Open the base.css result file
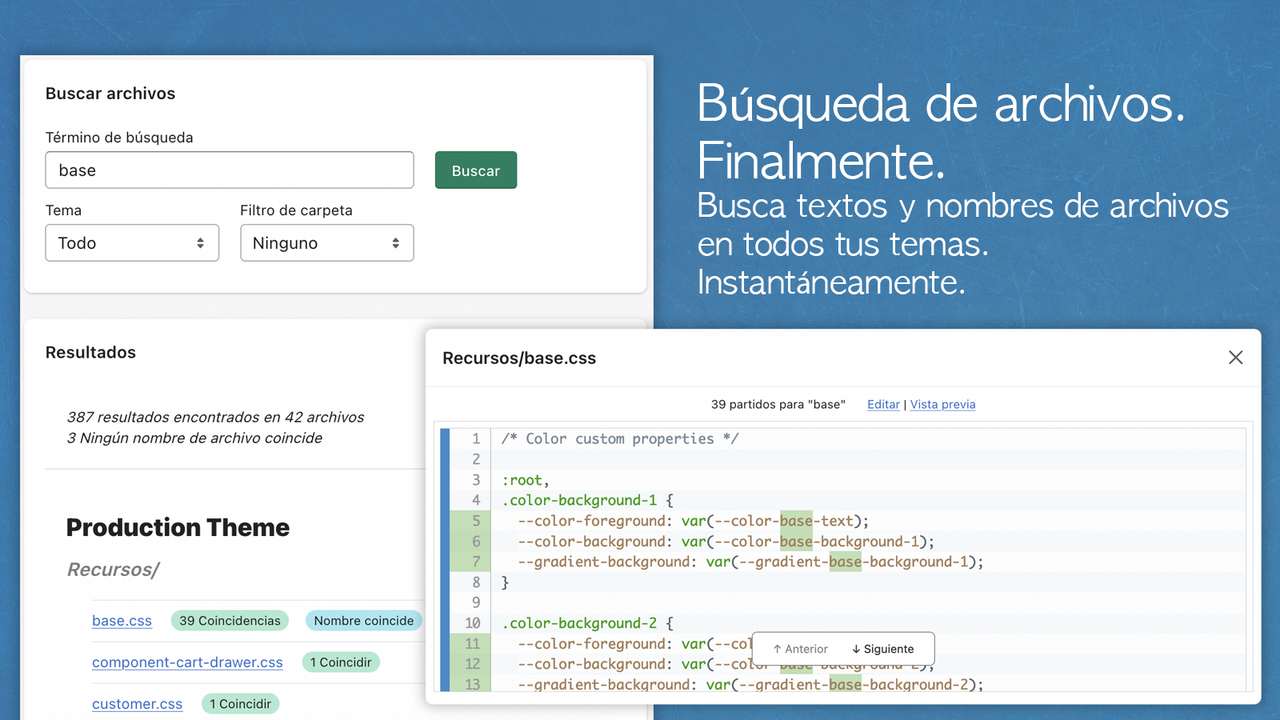1280x720 pixels. tap(122, 621)
